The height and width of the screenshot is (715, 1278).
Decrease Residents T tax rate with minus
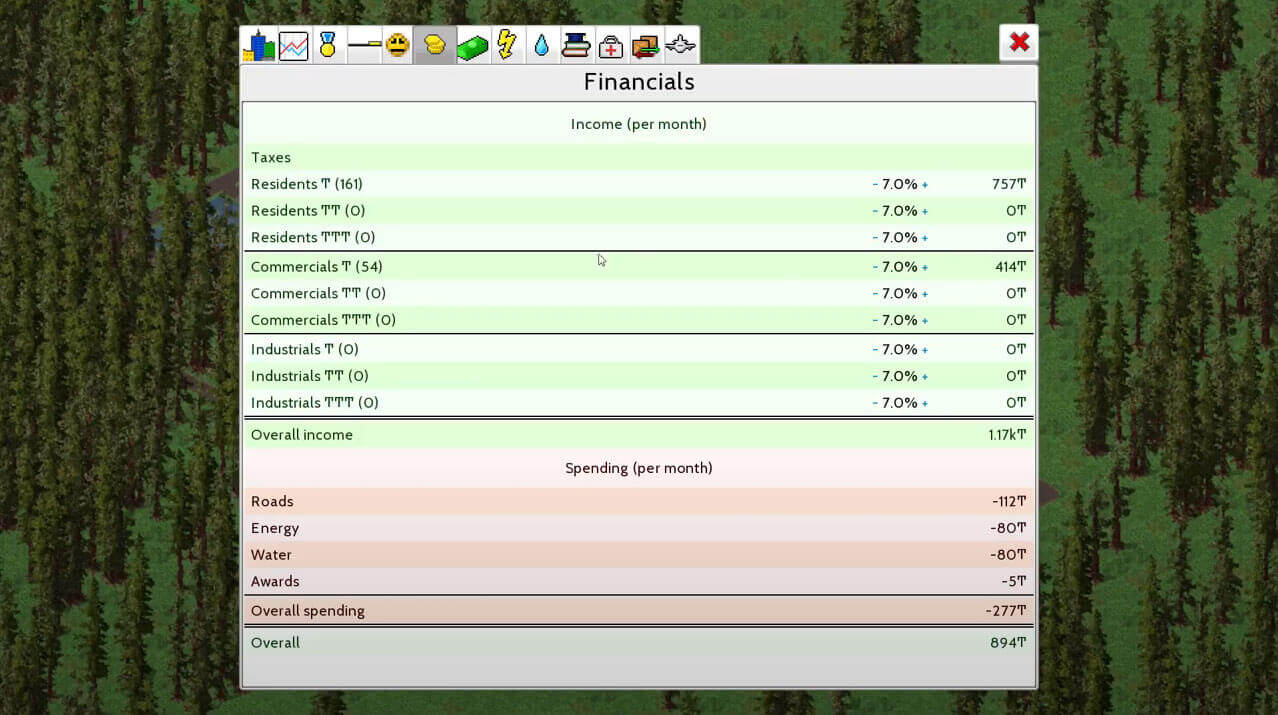tap(875, 185)
